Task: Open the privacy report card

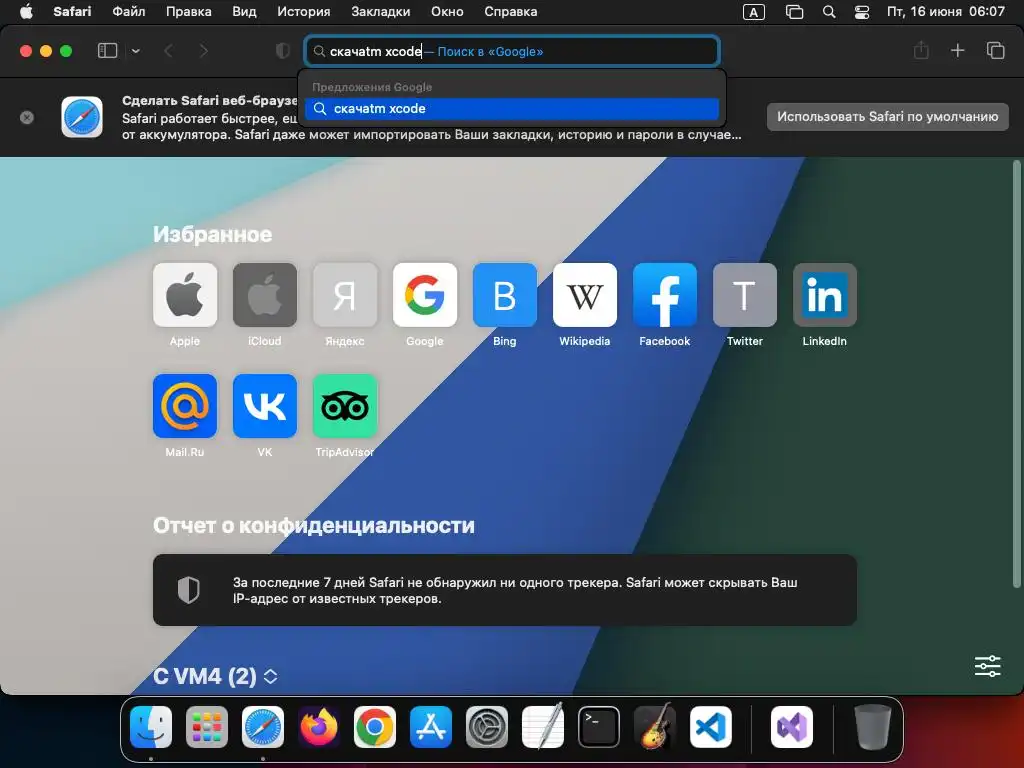Action: pos(505,590)
